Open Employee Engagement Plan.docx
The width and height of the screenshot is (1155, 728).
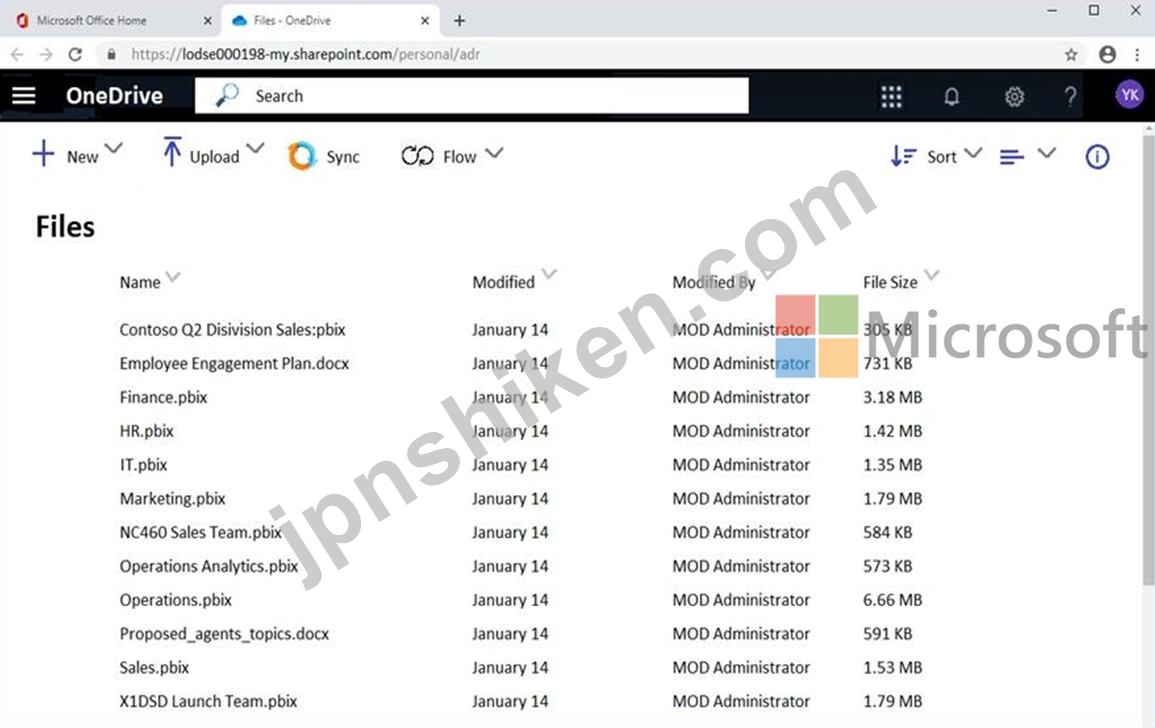(234, 363)
